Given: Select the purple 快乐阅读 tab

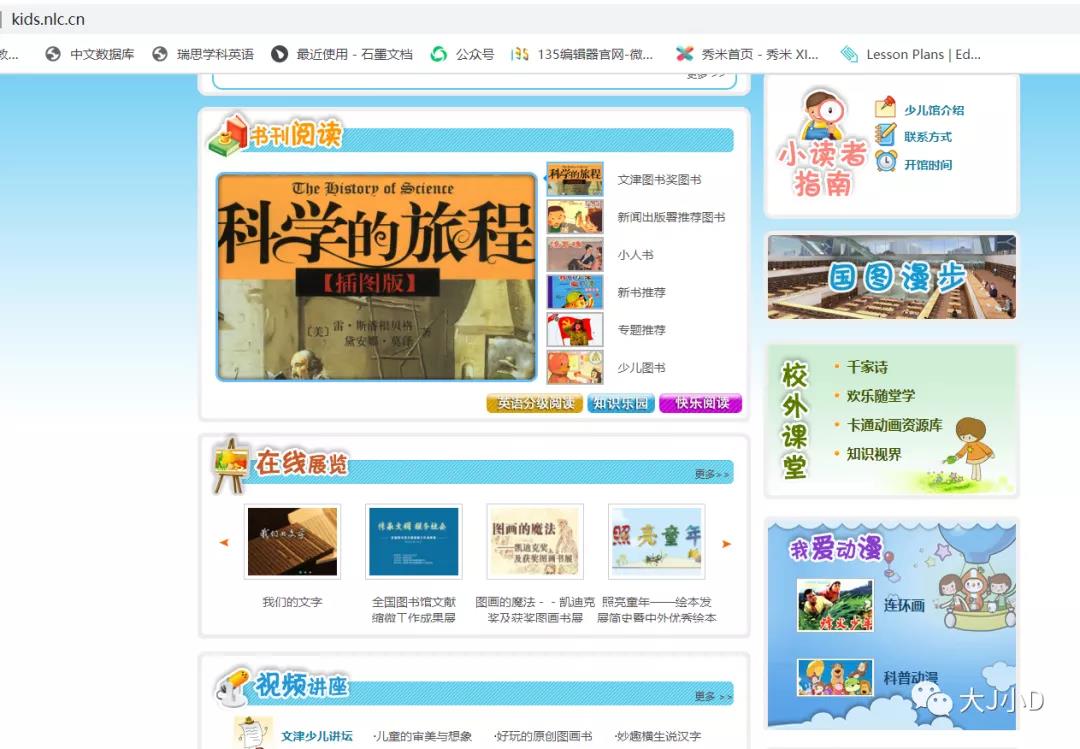Looking at the screenshot, I should (701, 404).
